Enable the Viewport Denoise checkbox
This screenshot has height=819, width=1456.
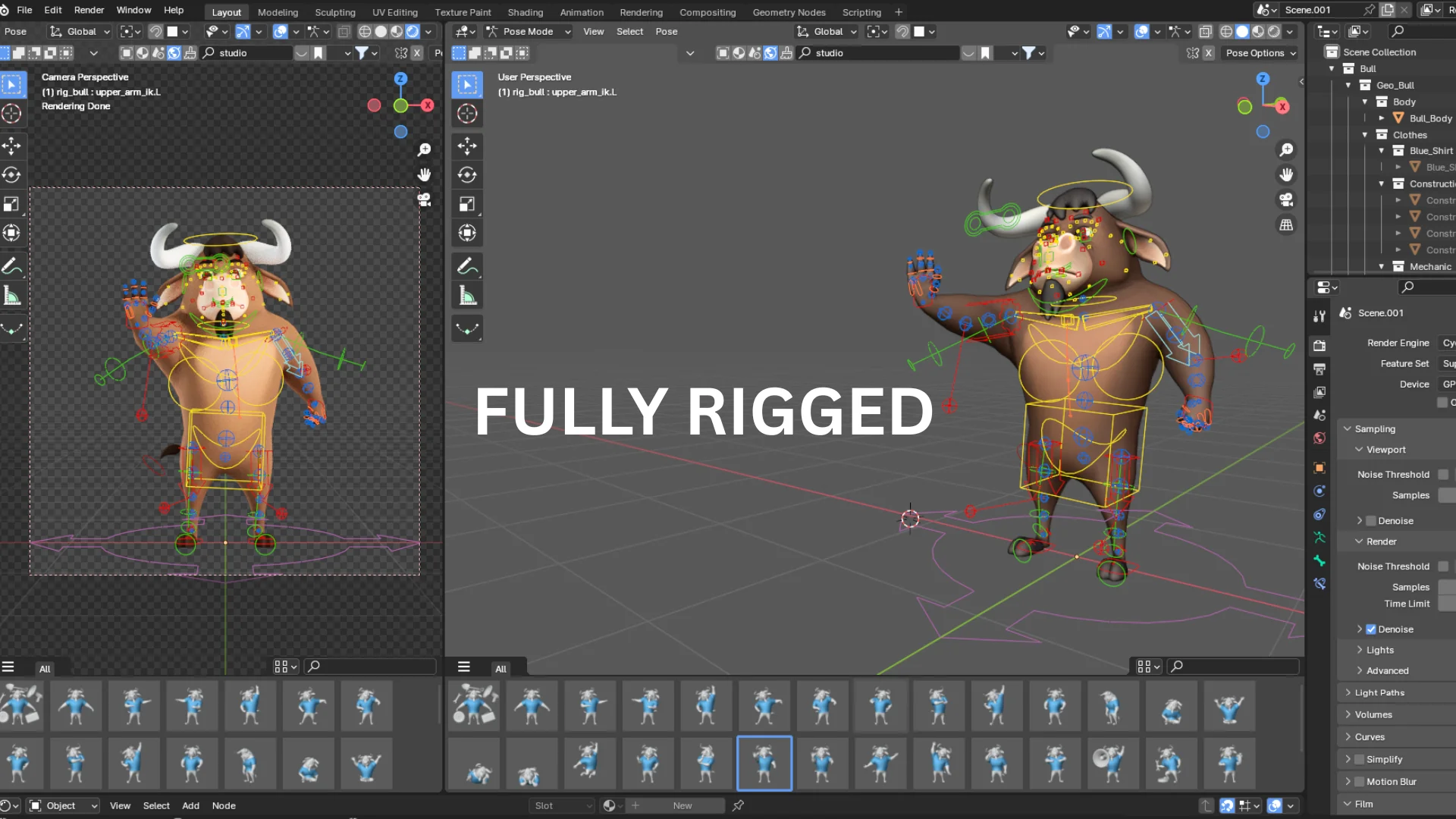pos(1371,520)
